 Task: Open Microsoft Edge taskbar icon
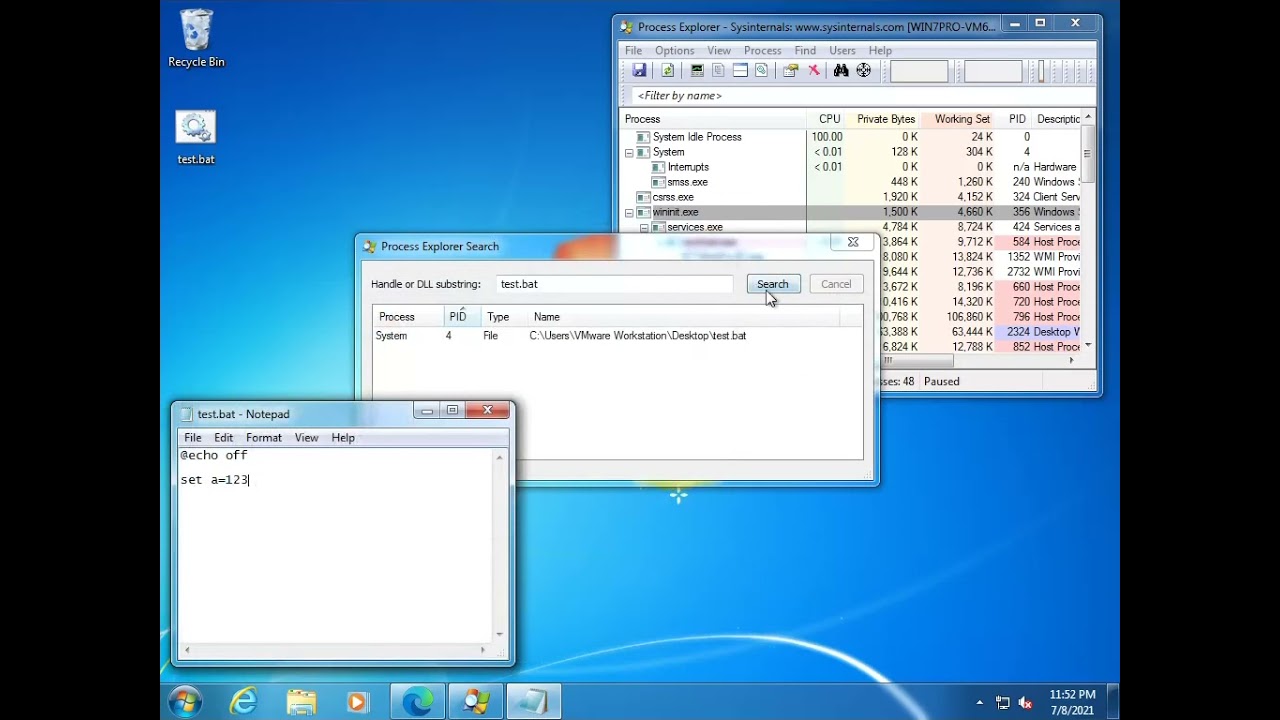point(418,701)
